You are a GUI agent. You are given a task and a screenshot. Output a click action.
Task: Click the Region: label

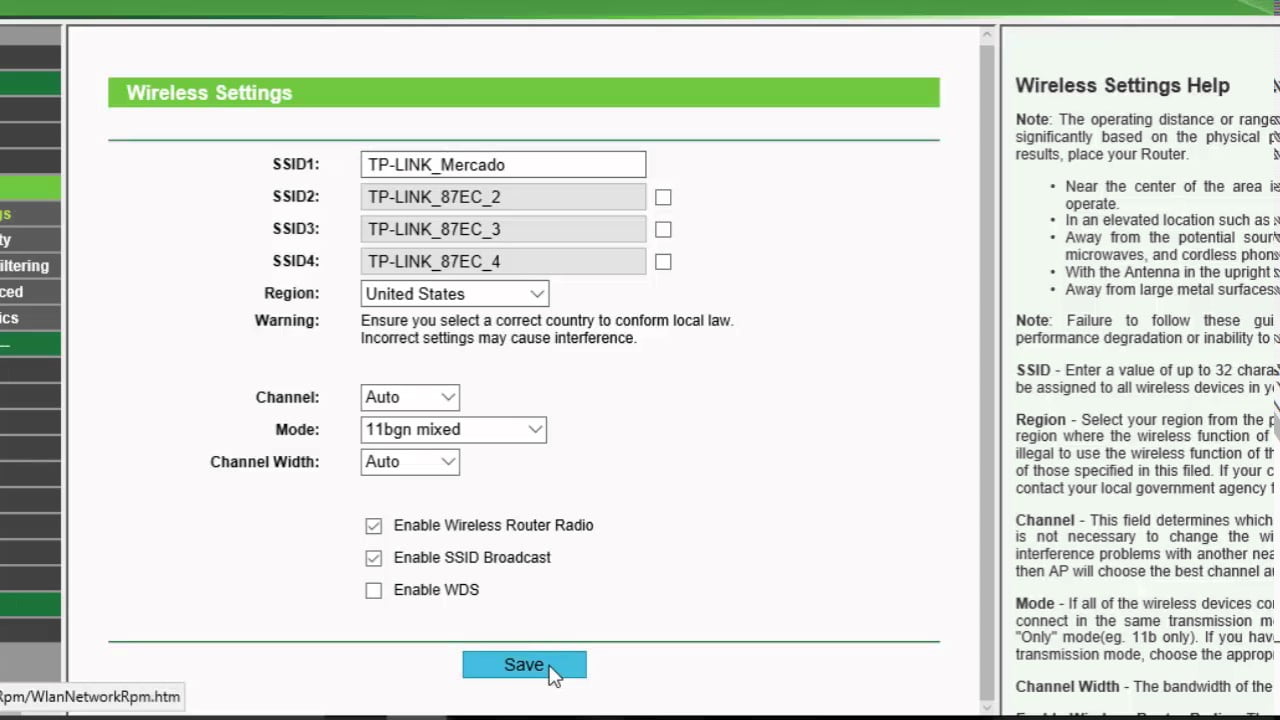292,294
